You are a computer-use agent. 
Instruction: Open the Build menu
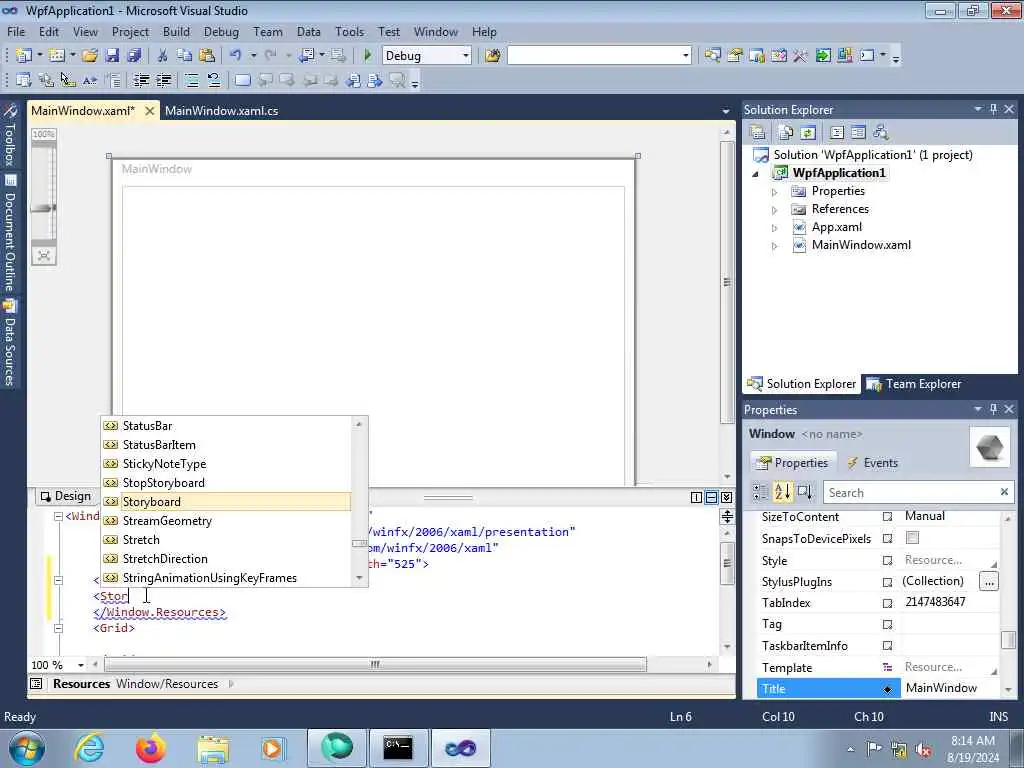(176, 31)
